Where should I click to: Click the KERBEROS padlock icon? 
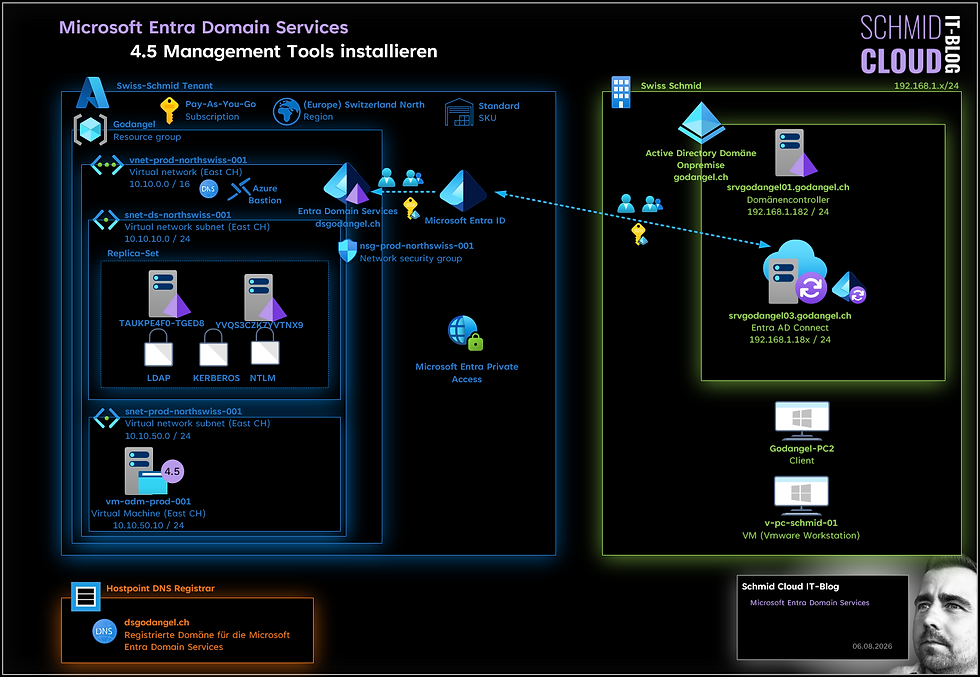pyautogui.click(x=214, y=348)
